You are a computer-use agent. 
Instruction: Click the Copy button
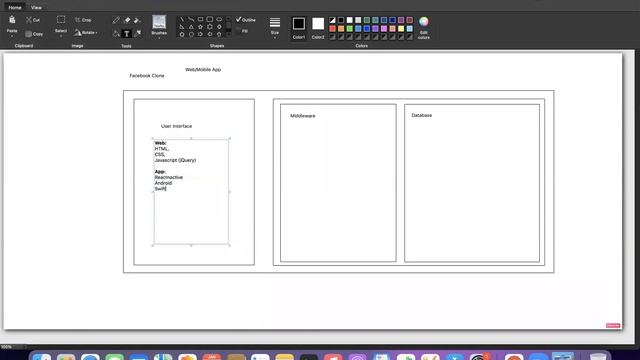coord(34,34)
